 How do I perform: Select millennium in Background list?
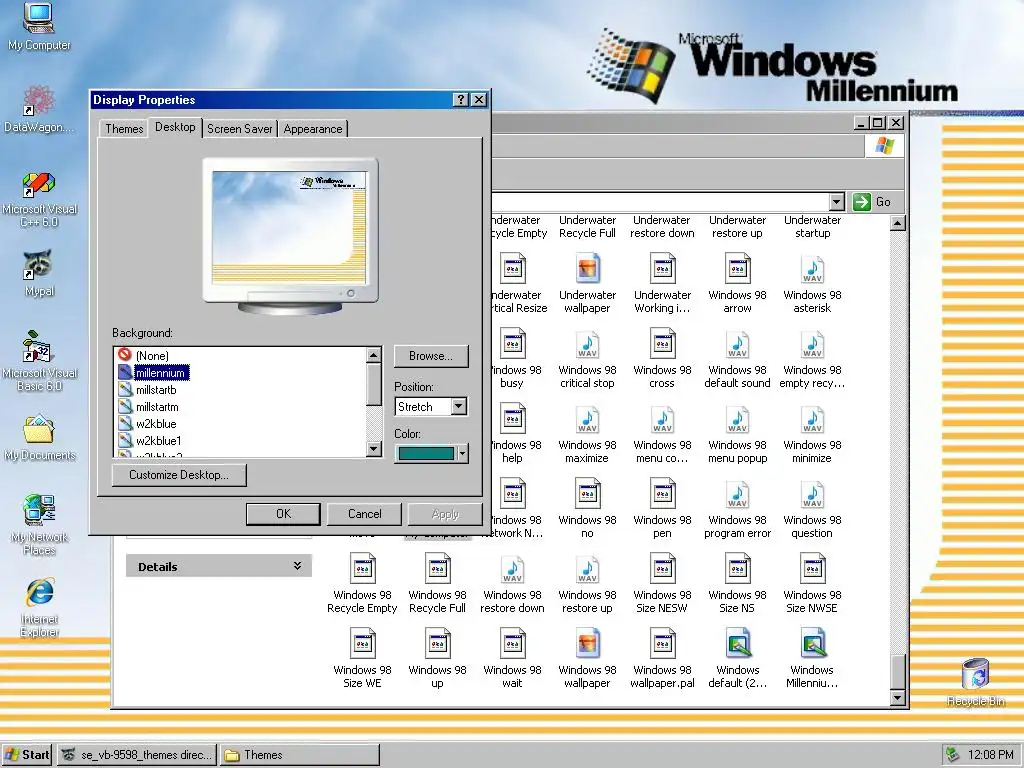coord(161,373)
